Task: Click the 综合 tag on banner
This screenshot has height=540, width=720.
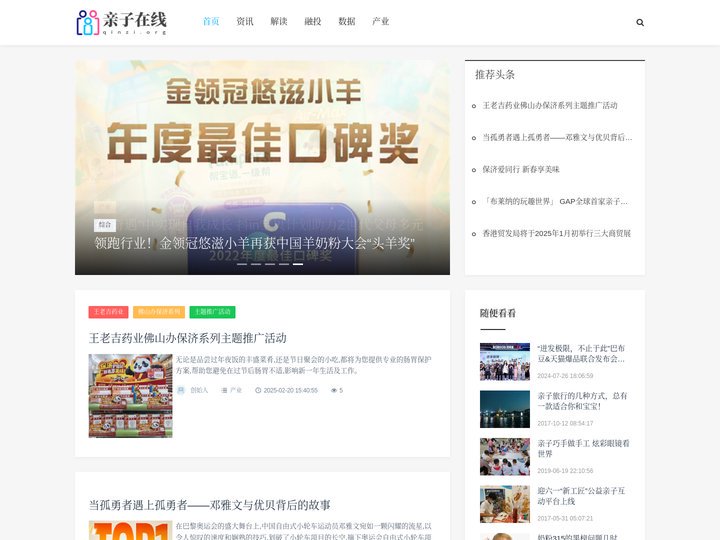Action: coord(105,225)
